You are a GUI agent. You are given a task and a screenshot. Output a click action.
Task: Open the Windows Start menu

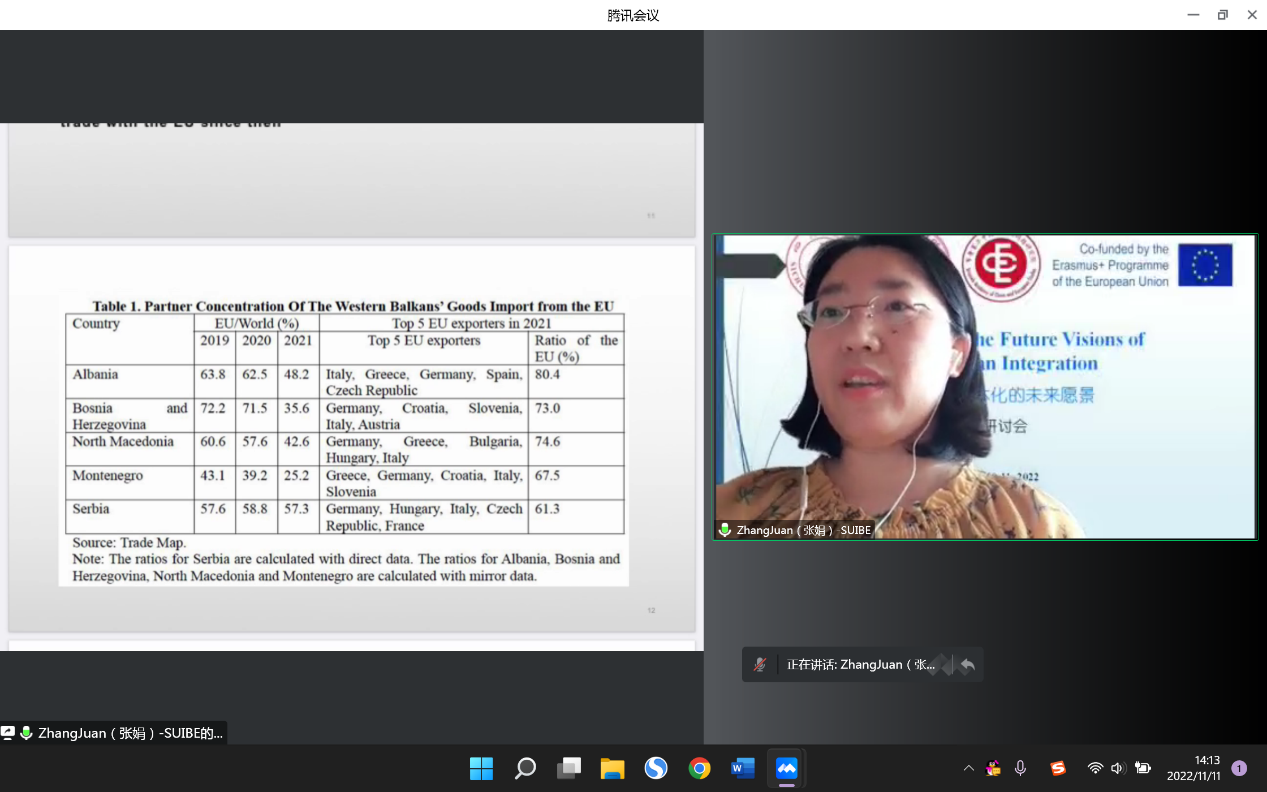(481, 768)
